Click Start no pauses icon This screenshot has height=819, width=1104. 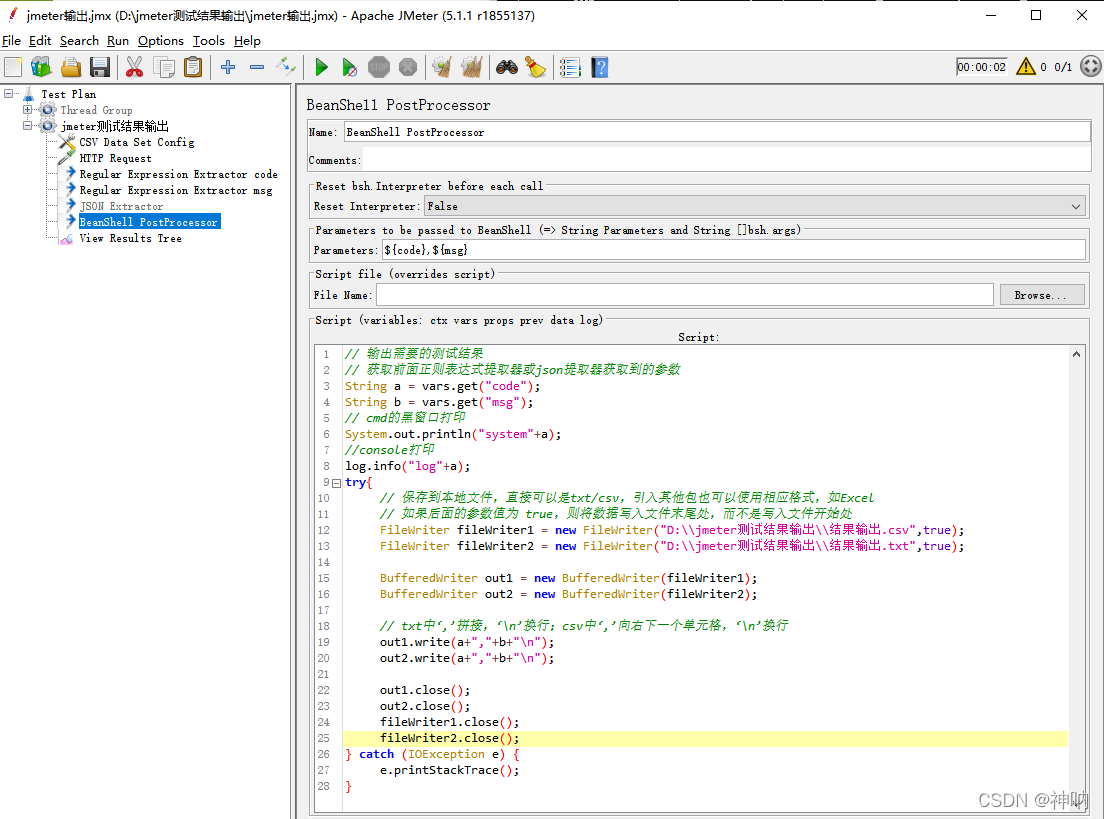tap(349, 67)
